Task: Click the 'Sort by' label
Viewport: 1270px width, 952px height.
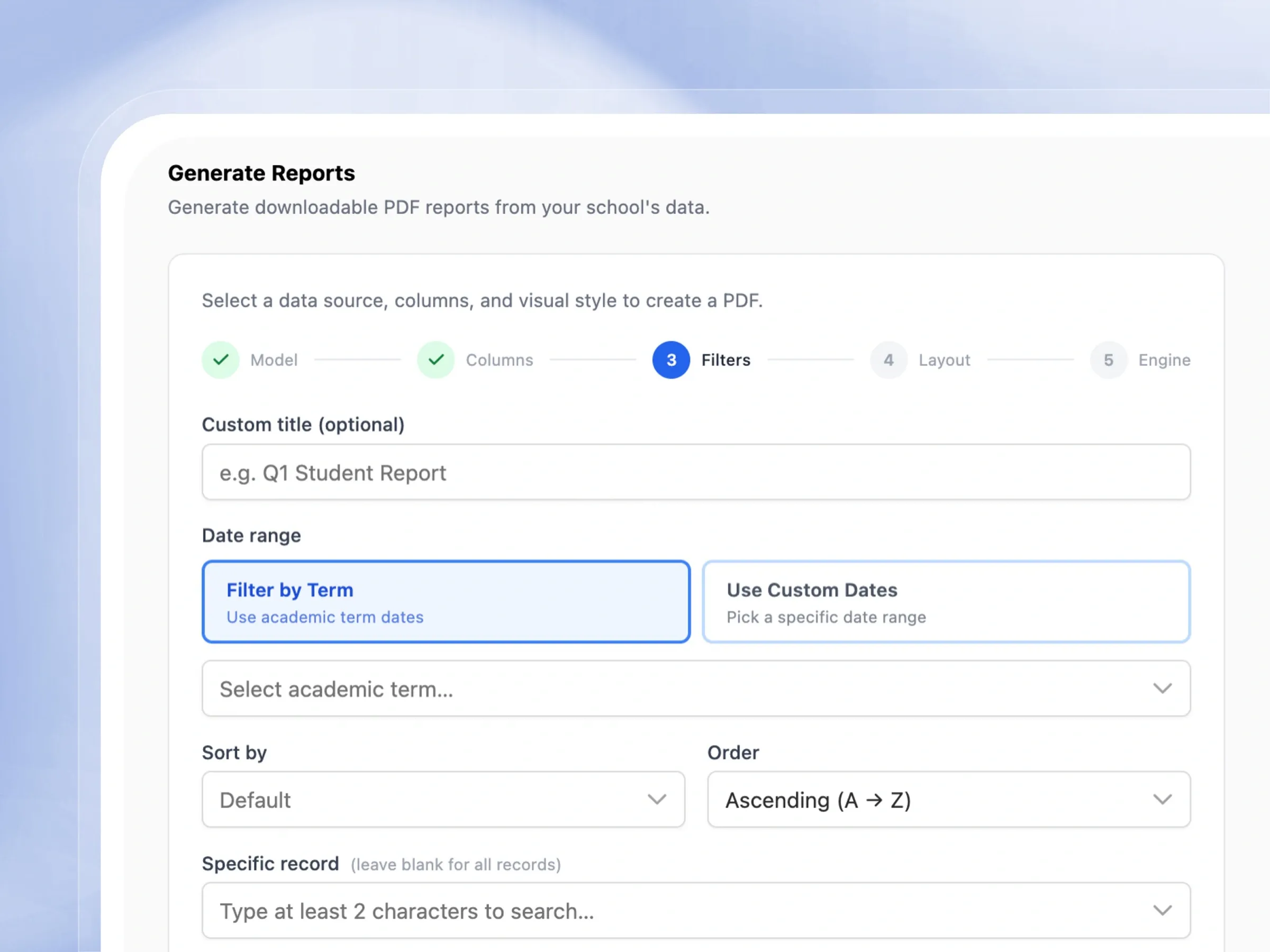Action: [234, 753]
